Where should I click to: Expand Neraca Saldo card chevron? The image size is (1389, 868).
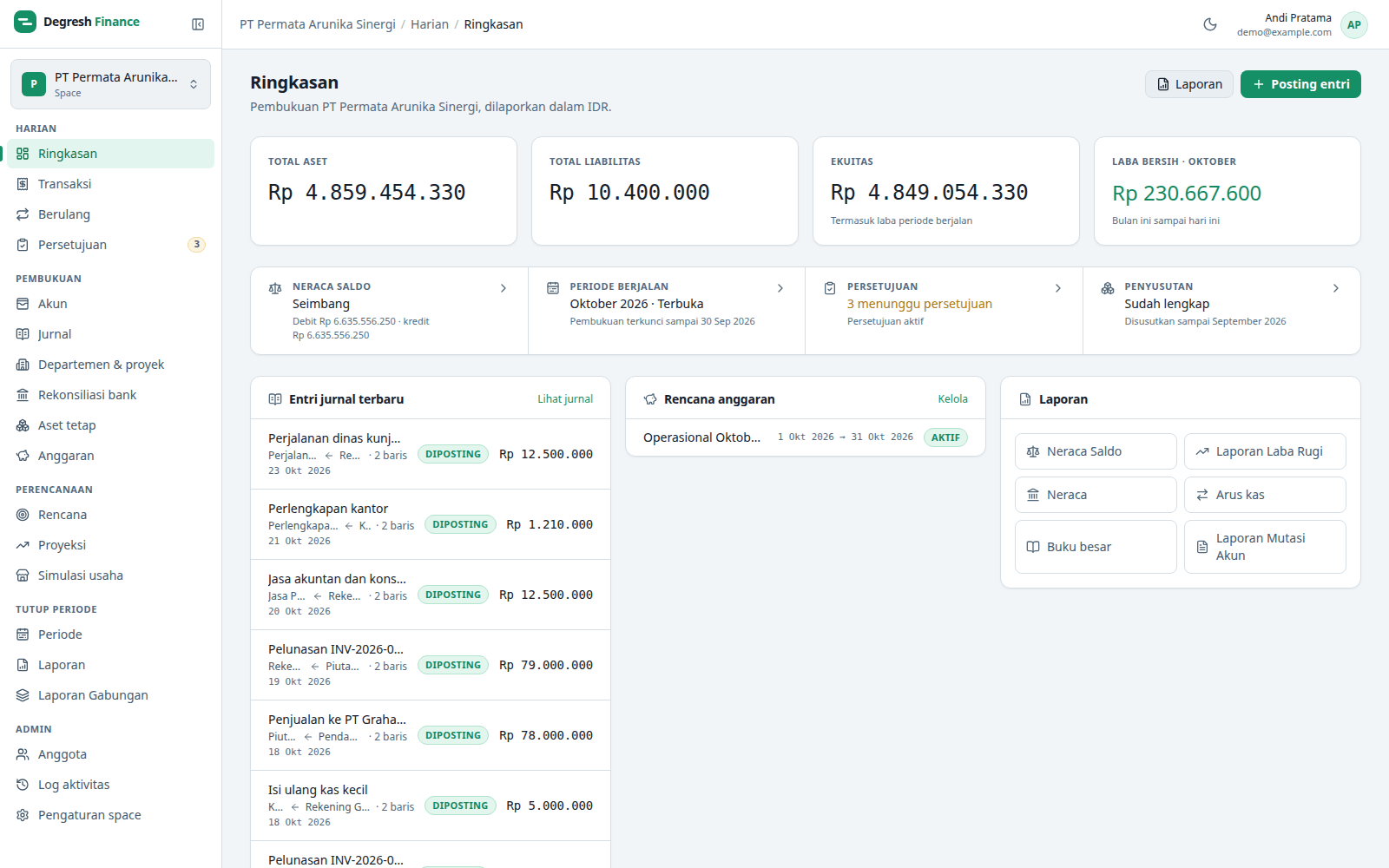coord(504,288)
